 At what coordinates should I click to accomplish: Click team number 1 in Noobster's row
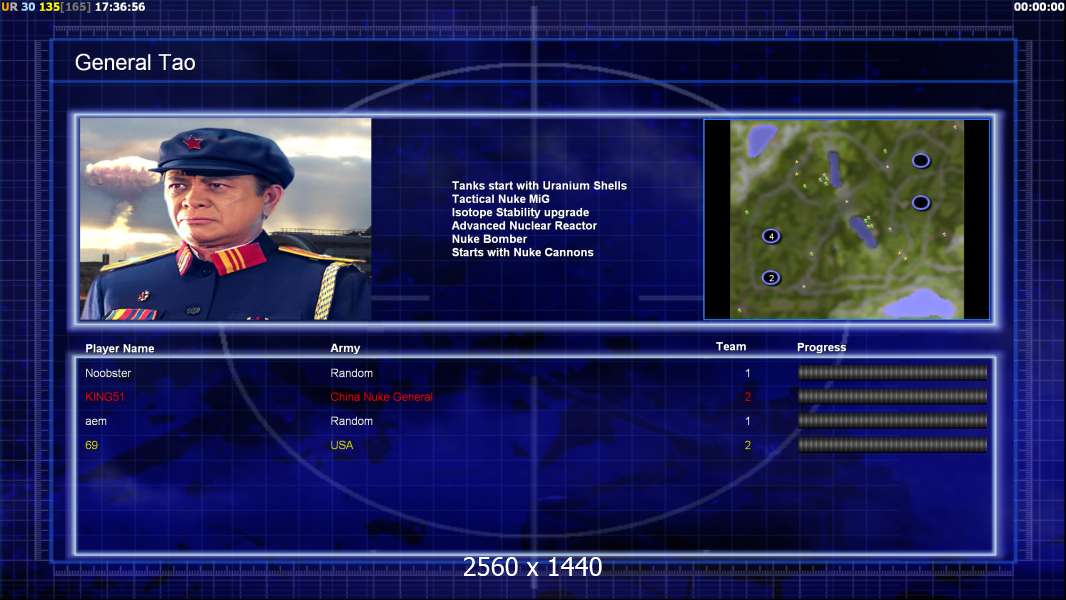pos(747,373)
